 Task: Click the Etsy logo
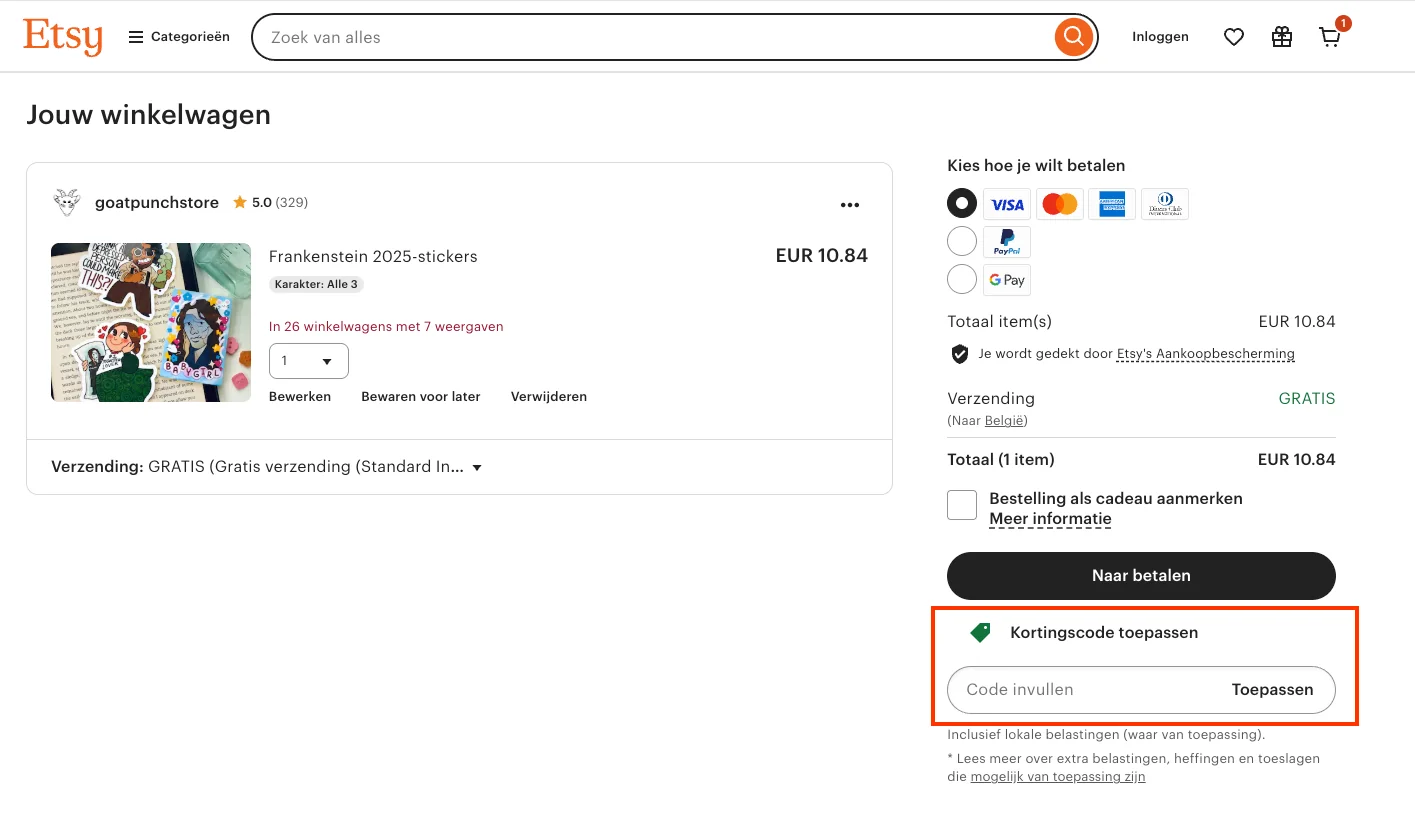point(62,36)
